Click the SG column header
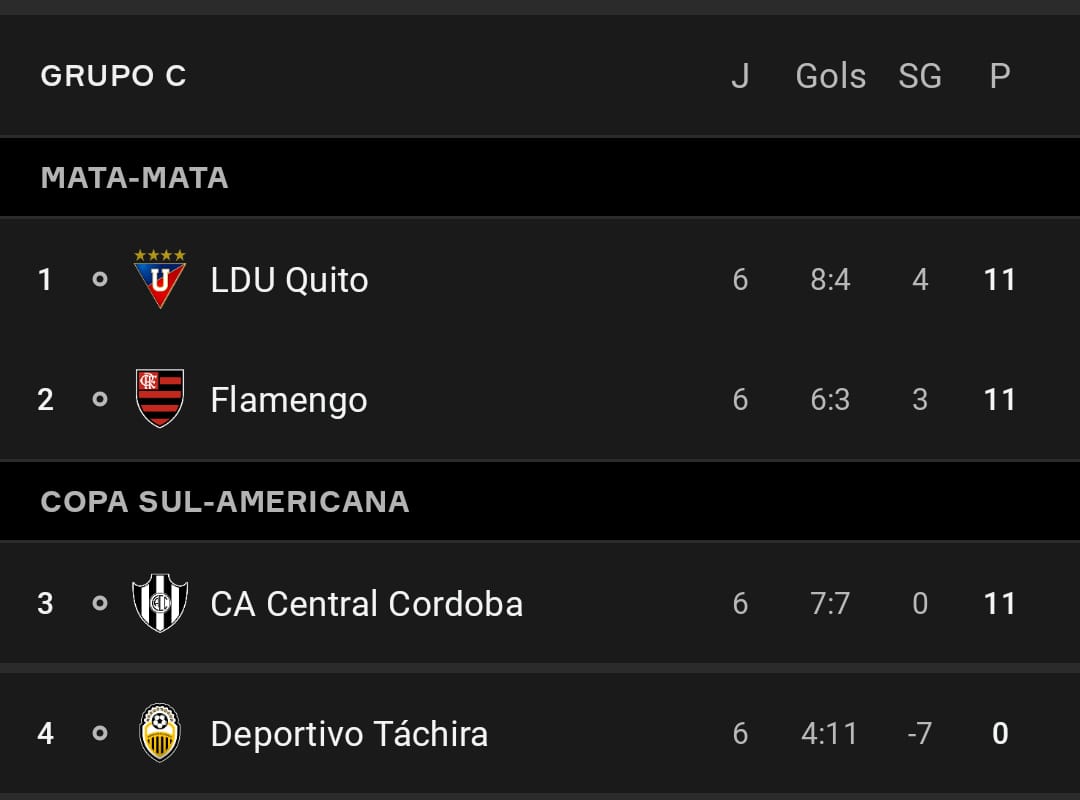The image size is (1080, 800). (920, 76)
